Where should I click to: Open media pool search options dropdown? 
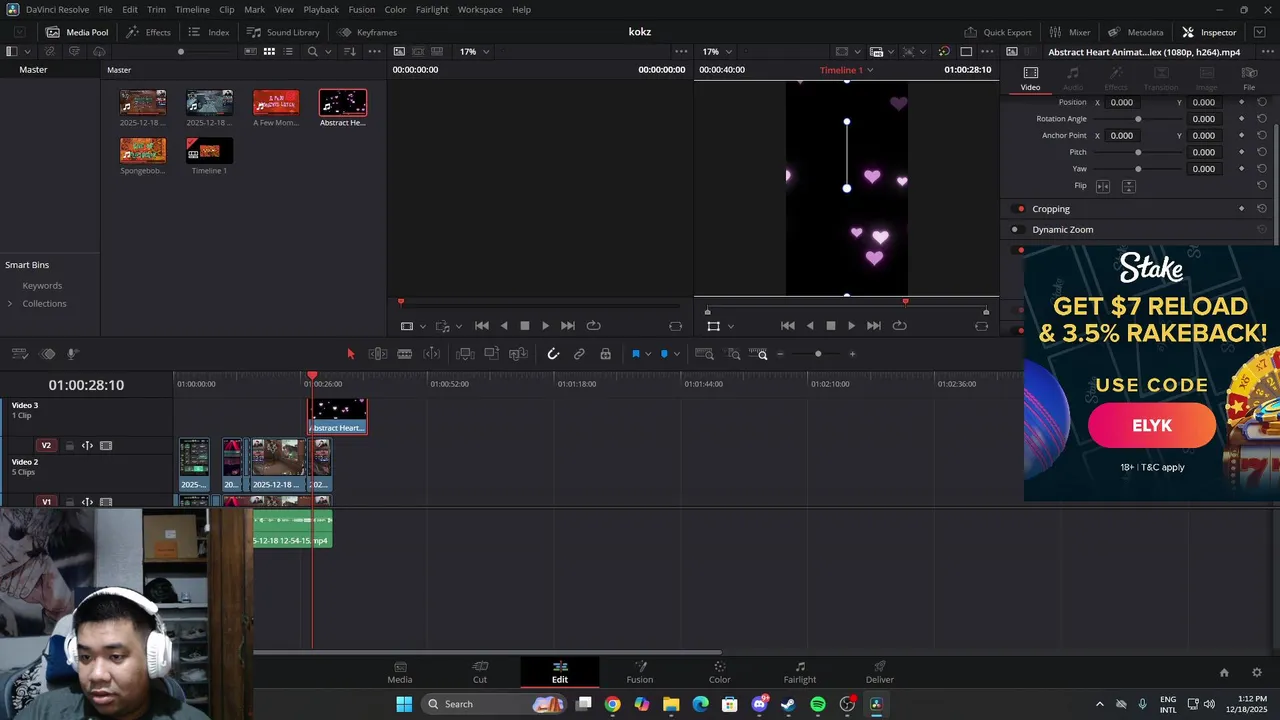(x=330, y=51)
